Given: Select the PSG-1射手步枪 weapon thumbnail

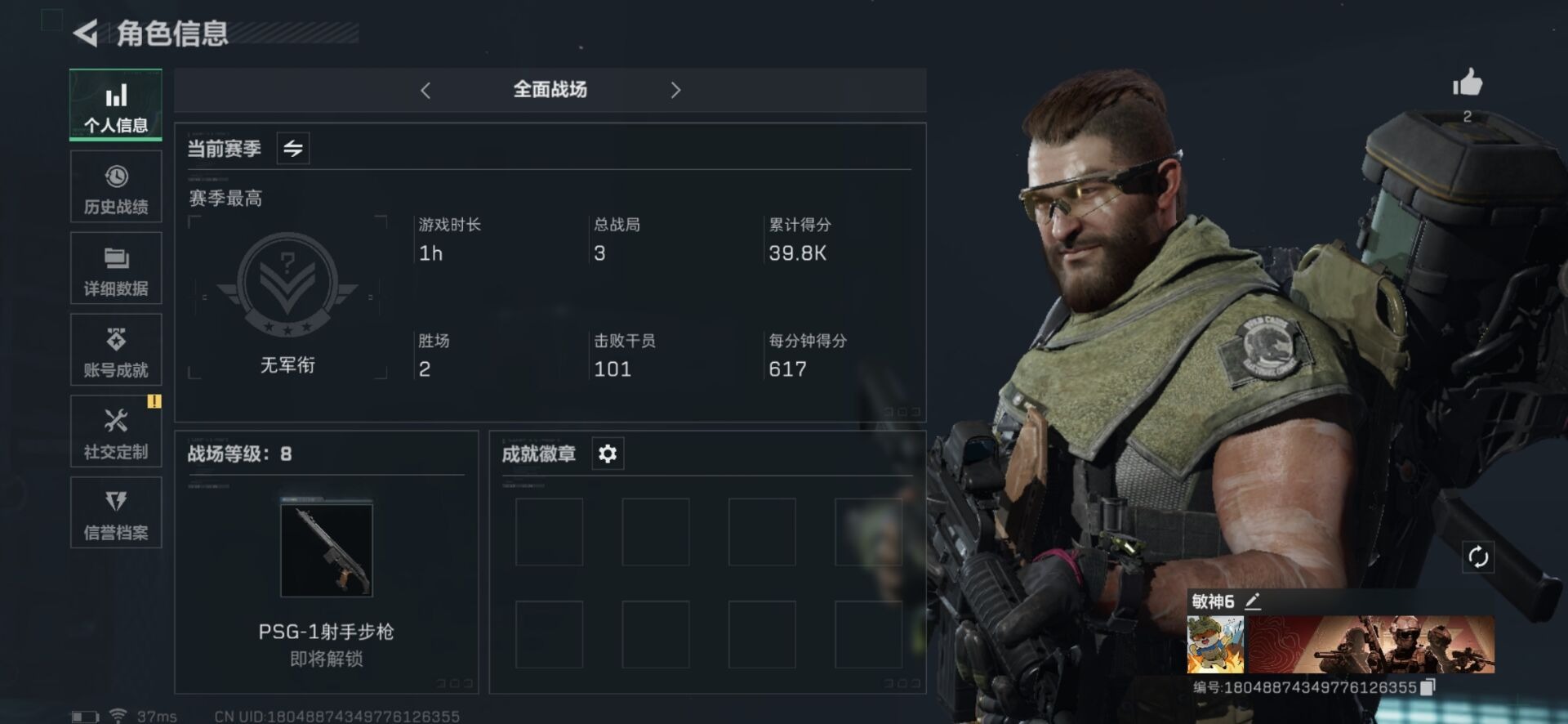Looking at the screenshot, I should (327, 549).
